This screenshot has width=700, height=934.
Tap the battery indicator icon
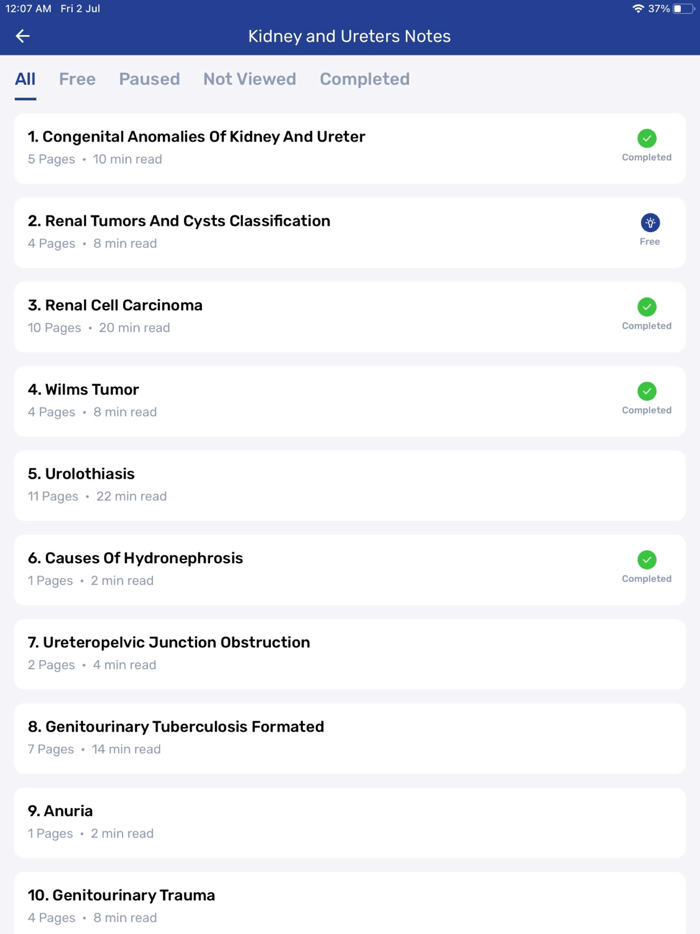683,9
